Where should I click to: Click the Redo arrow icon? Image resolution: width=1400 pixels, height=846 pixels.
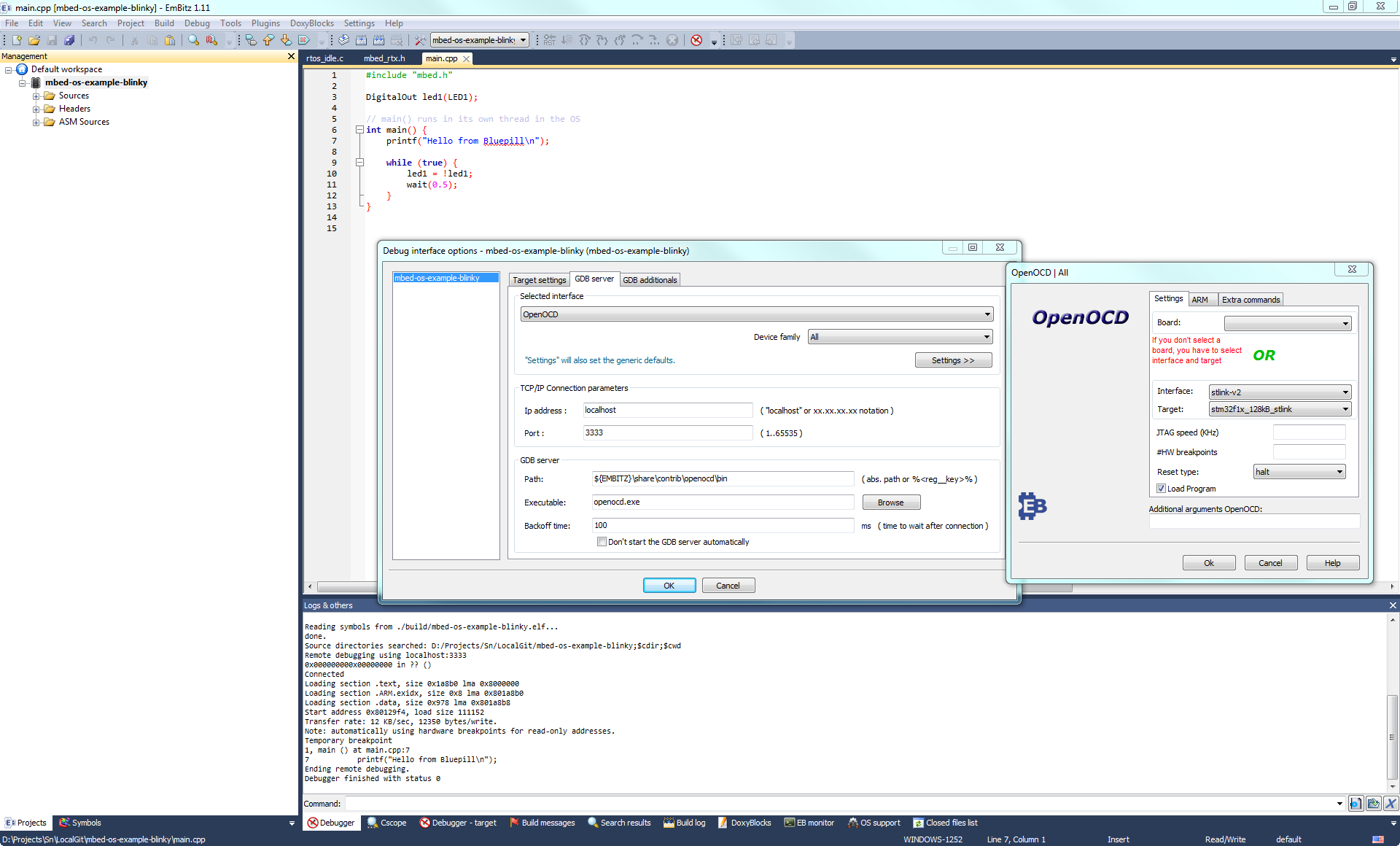[x=111, y=40]
